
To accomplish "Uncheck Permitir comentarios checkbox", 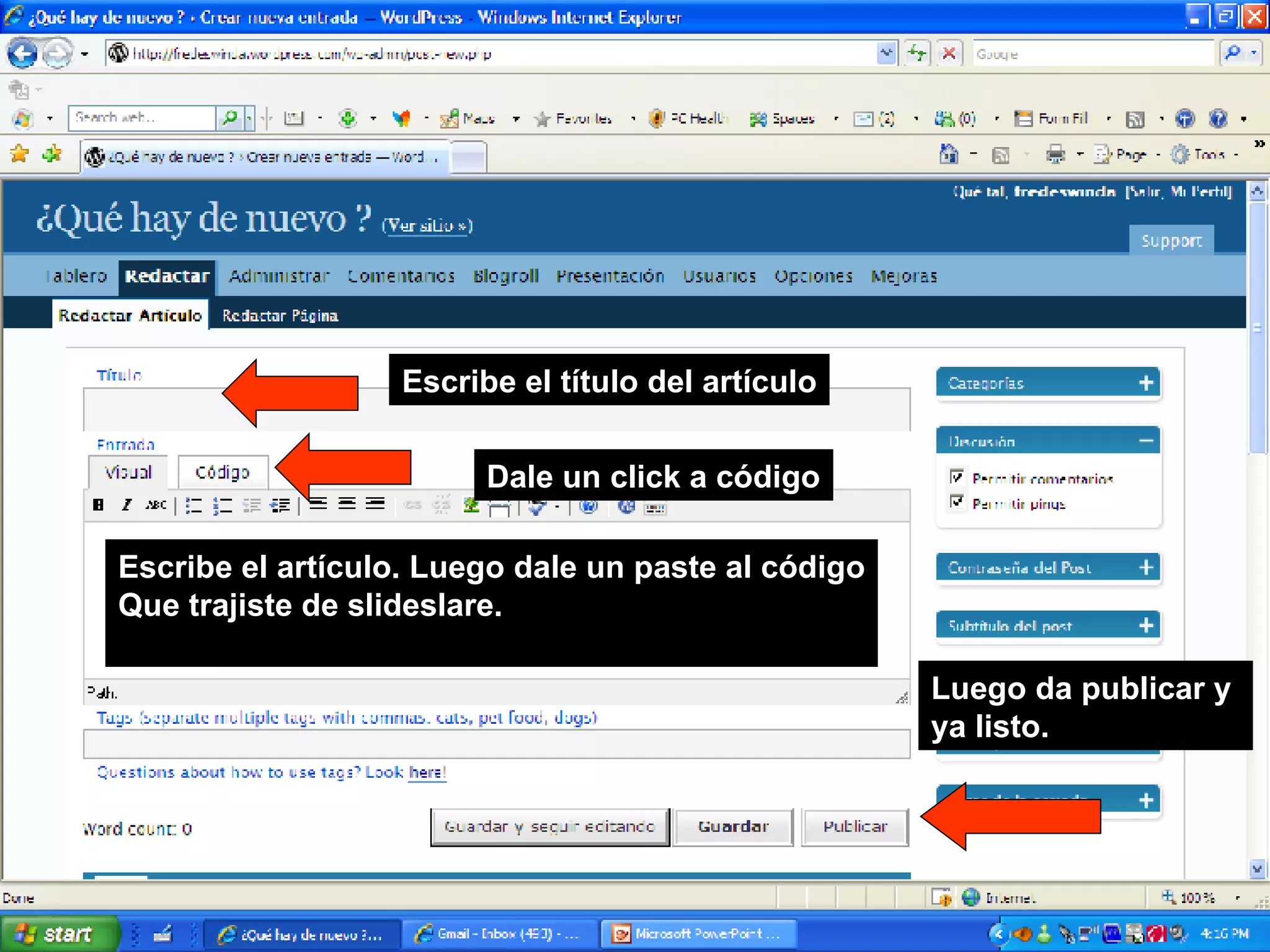I will click(956, 477).
